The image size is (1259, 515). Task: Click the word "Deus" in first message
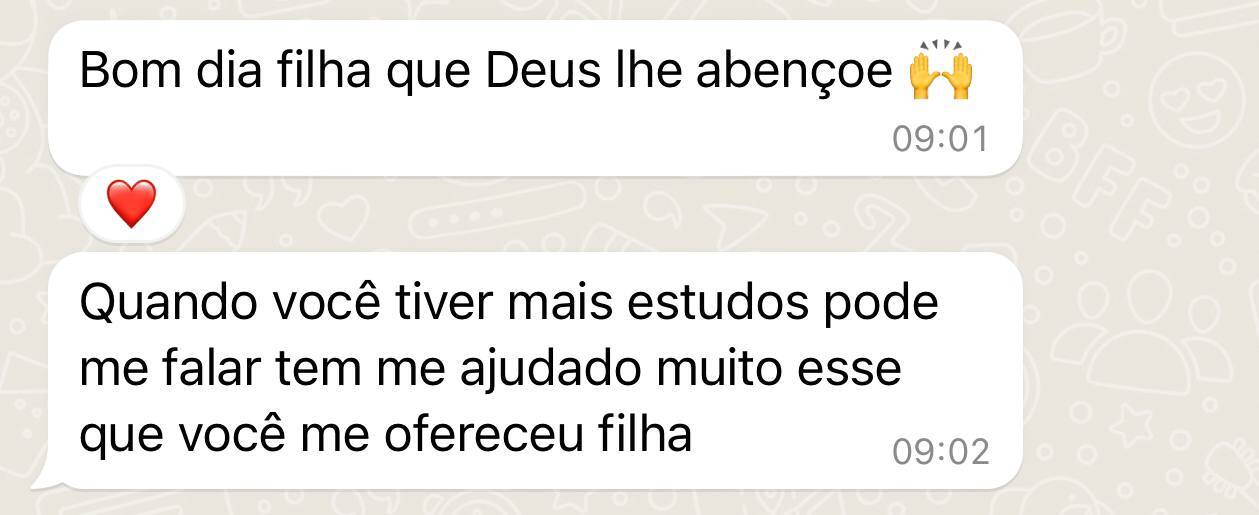(x=540, y=73)
